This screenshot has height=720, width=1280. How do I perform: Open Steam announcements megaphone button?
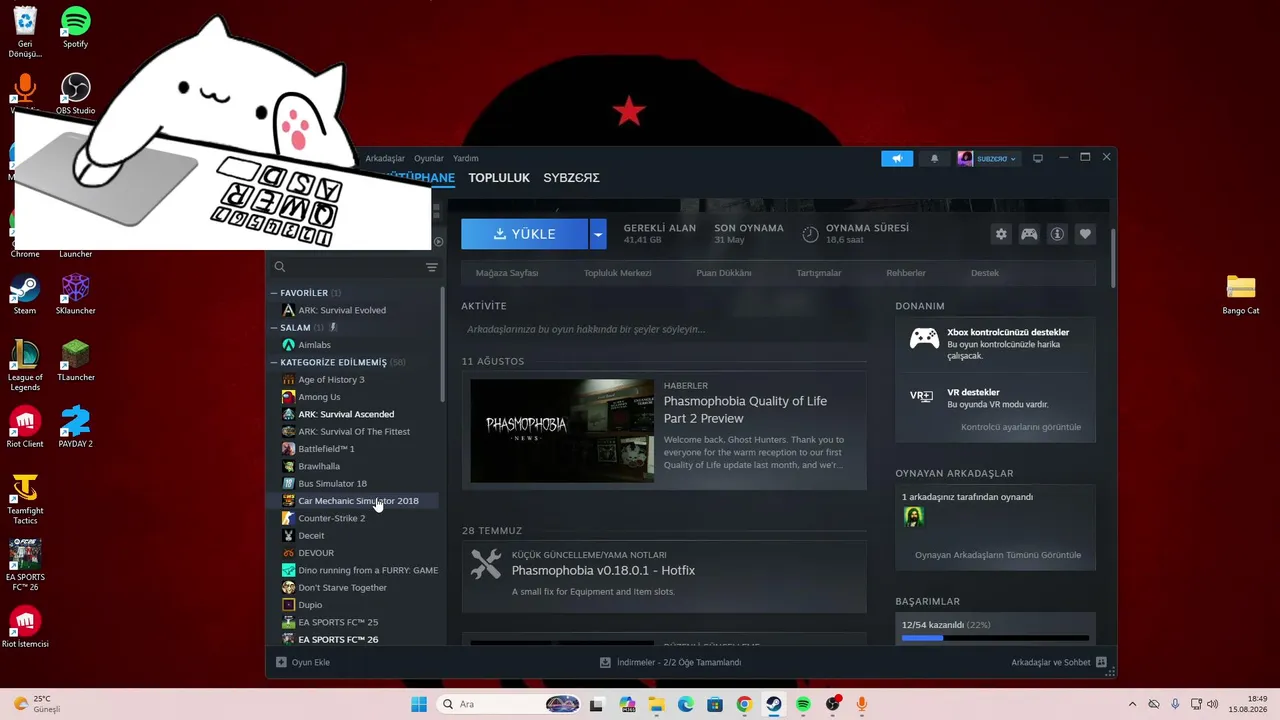pyautogui.click(x=897, y=158)
